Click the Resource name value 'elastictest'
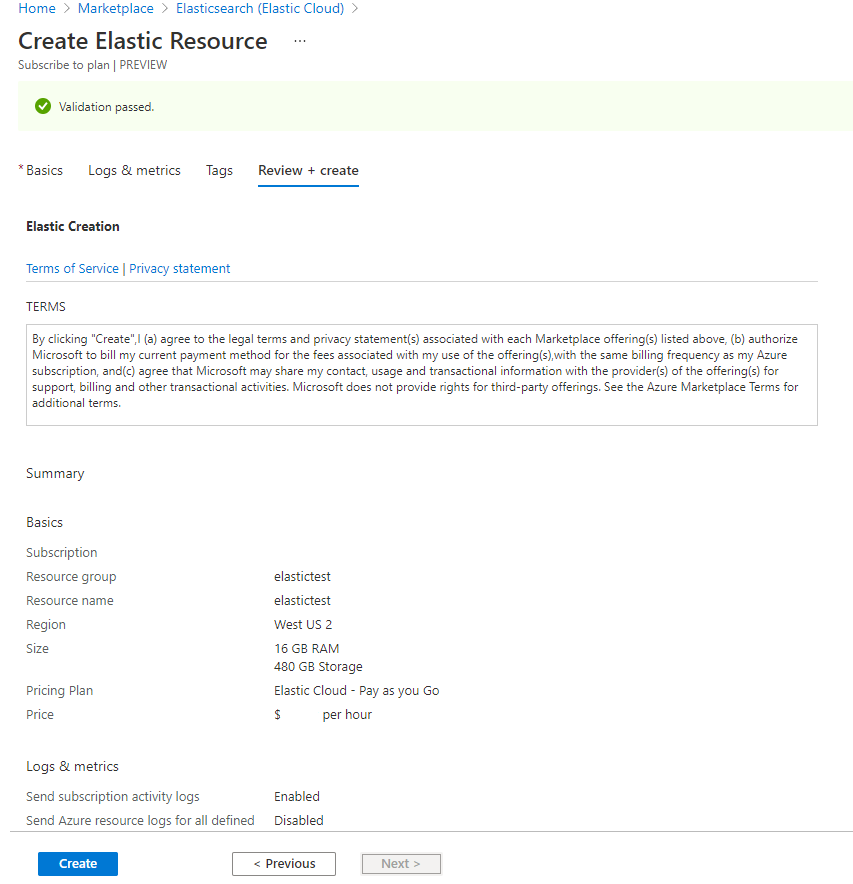Viewport: 853px width, 884px height. point(302,600)
